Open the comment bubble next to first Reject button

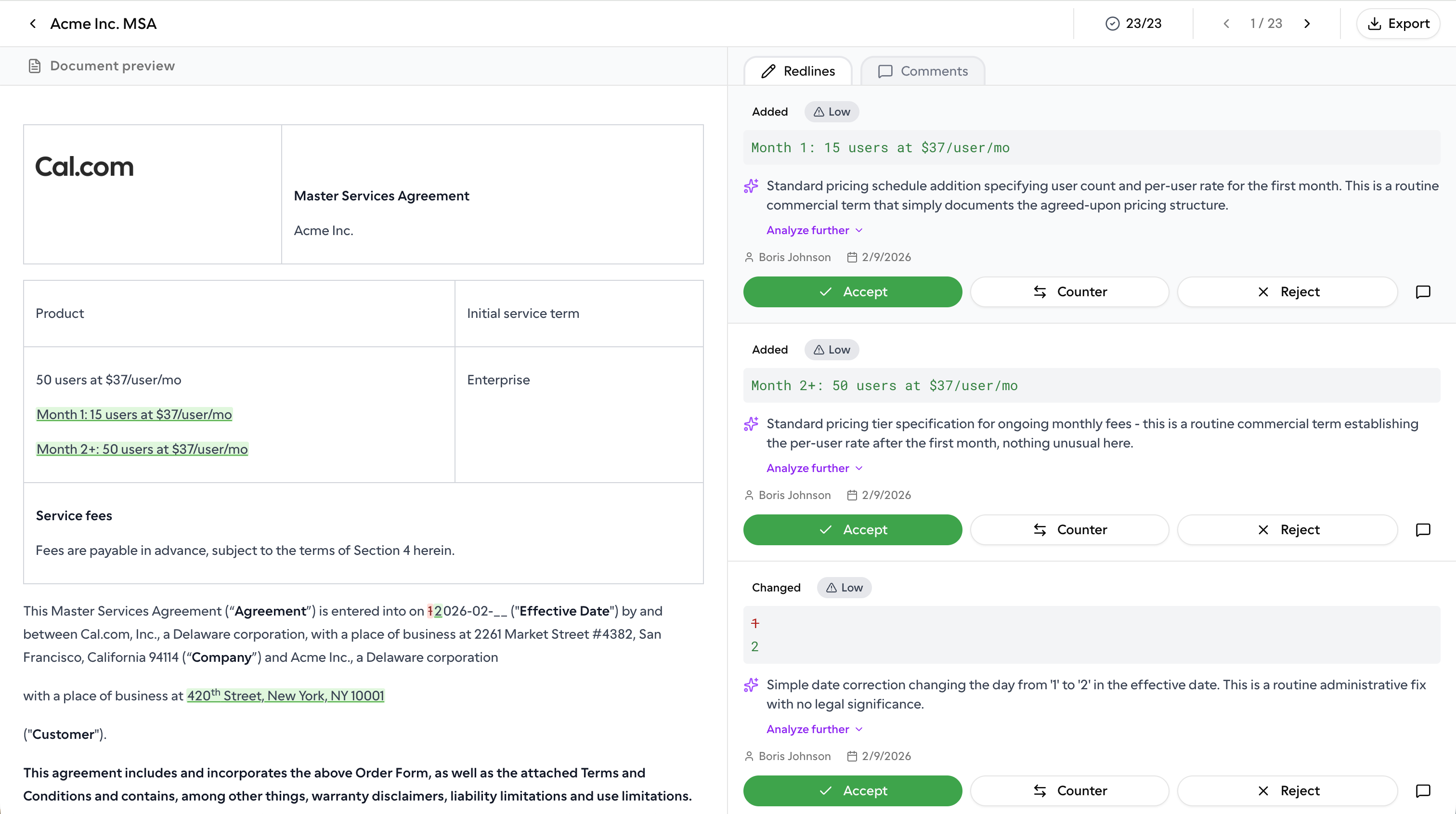pyautogui.click(x=1423, y=292)
